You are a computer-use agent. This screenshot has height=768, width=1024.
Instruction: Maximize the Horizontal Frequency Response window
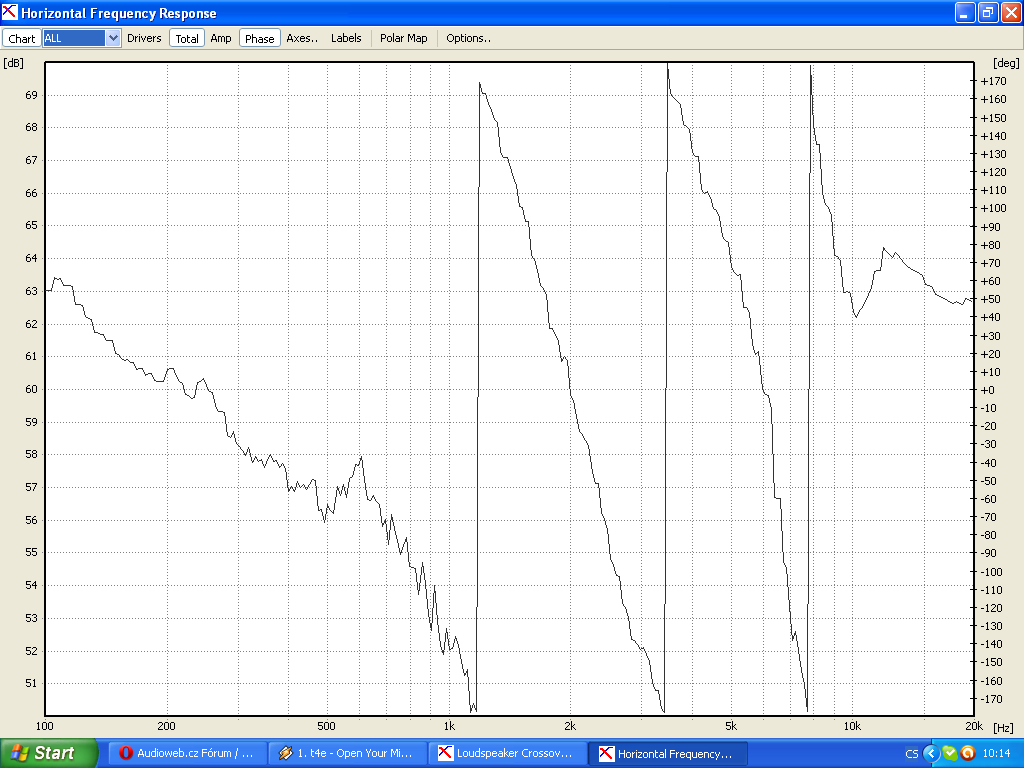pyautogui.click(x=987, y=12)
